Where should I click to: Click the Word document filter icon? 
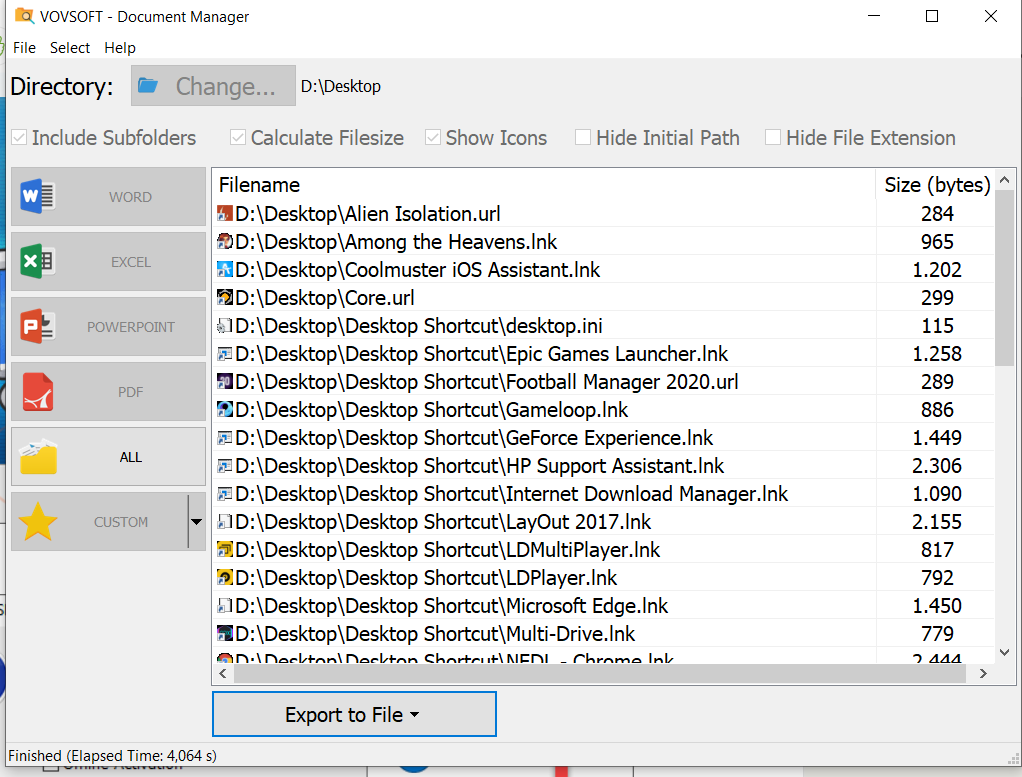pos(38,196)
